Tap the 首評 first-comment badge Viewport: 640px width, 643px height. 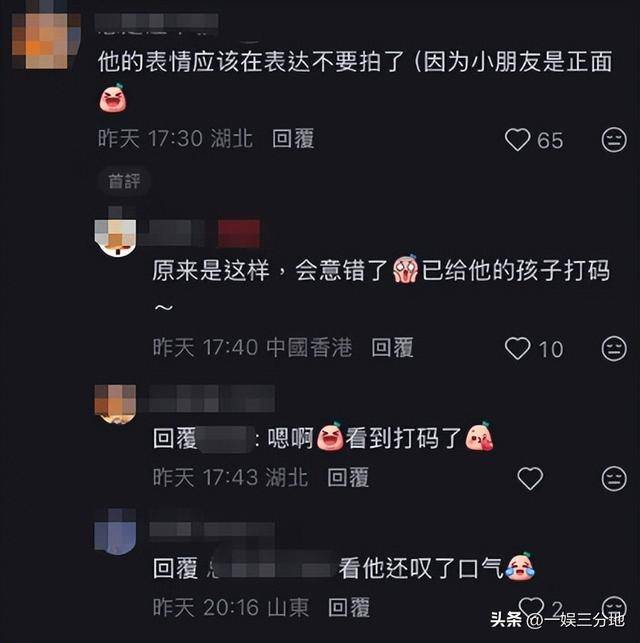tap(124, 181)
